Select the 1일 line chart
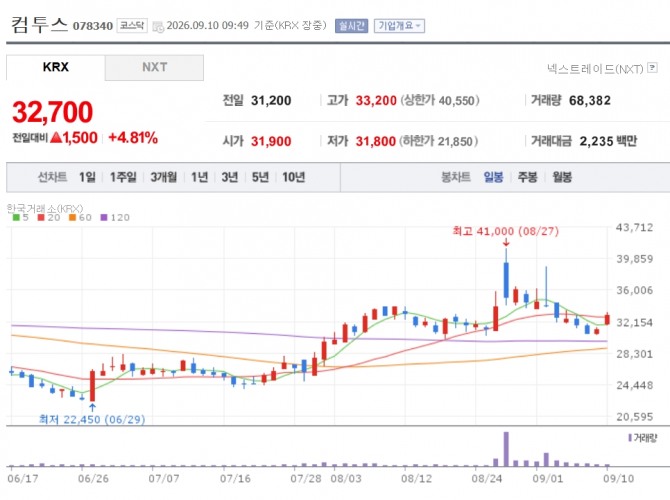Screen dimensions: 670x500 click(x=87, y=177)
